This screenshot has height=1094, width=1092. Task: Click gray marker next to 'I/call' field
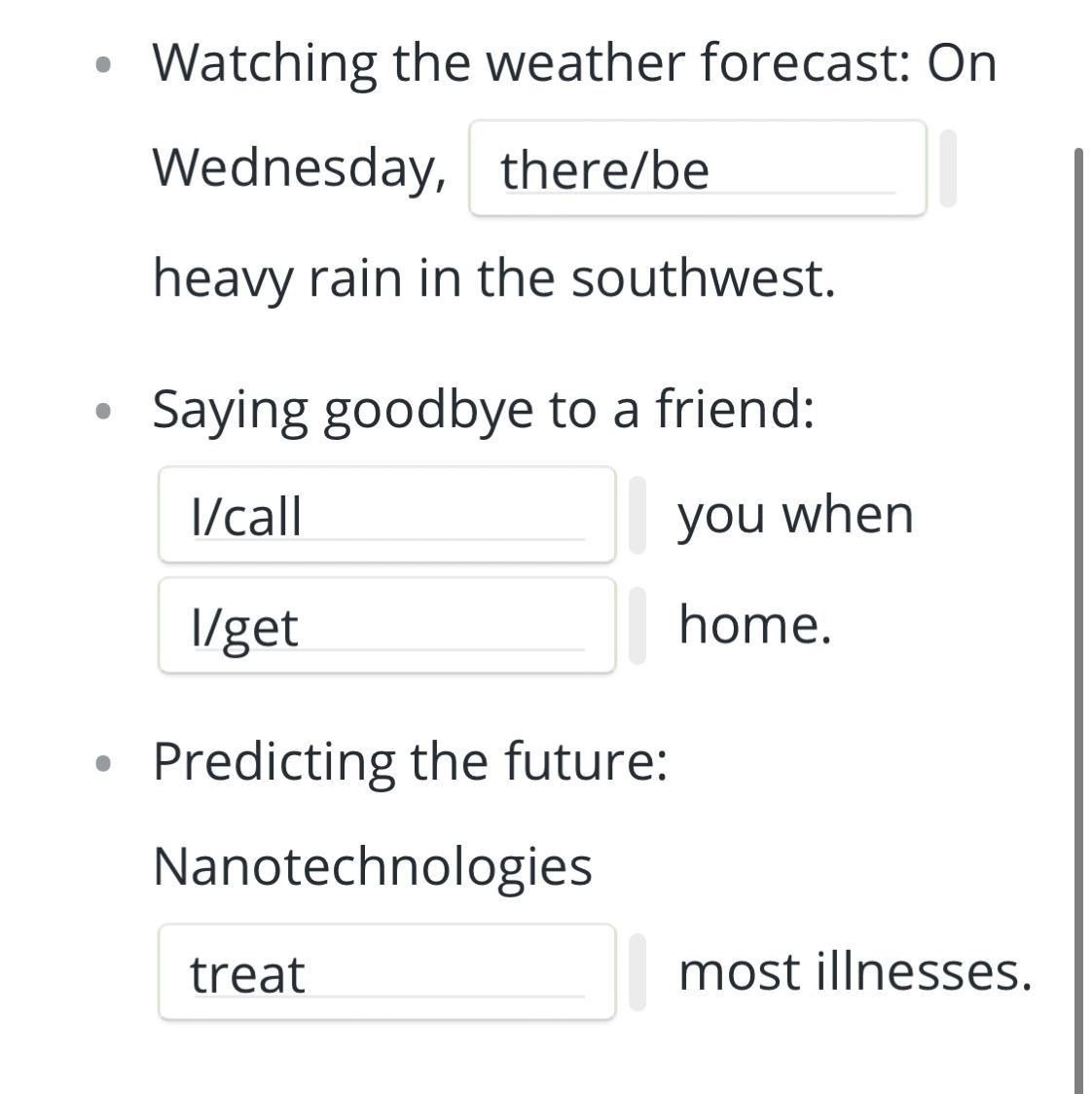click(x=637, y=515)
